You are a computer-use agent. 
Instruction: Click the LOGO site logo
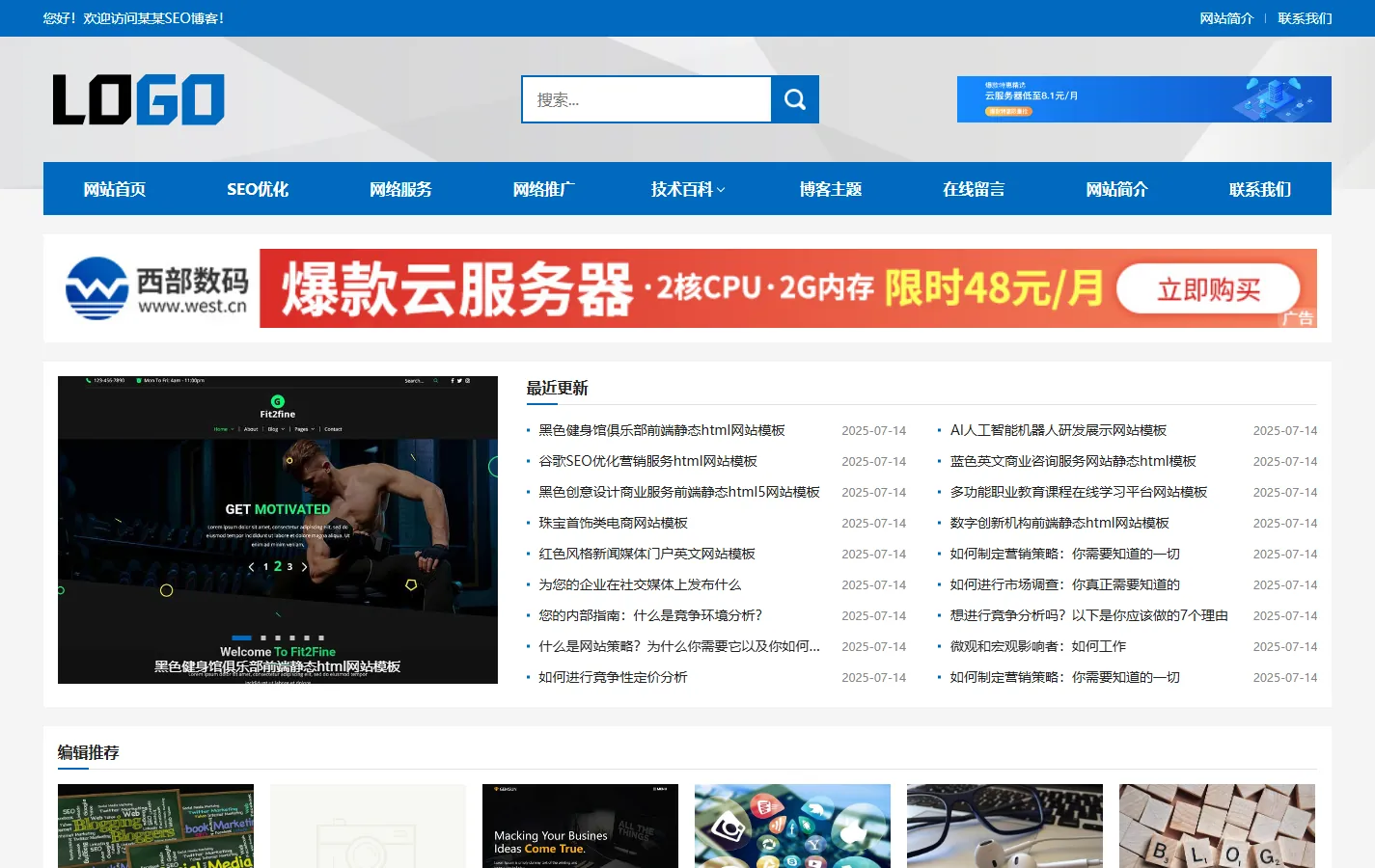pyautogui.click(x=139, y=99)
